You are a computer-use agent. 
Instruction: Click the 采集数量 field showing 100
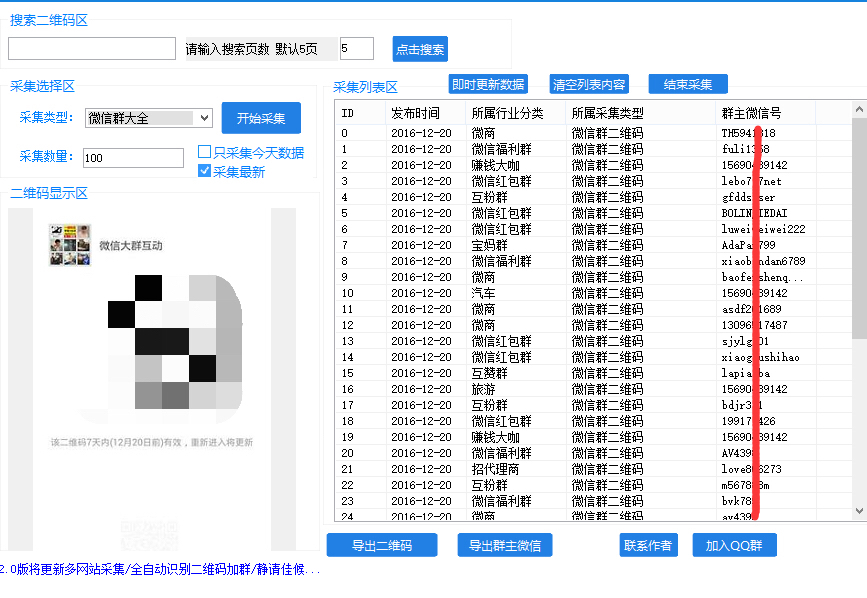[133, 158]
